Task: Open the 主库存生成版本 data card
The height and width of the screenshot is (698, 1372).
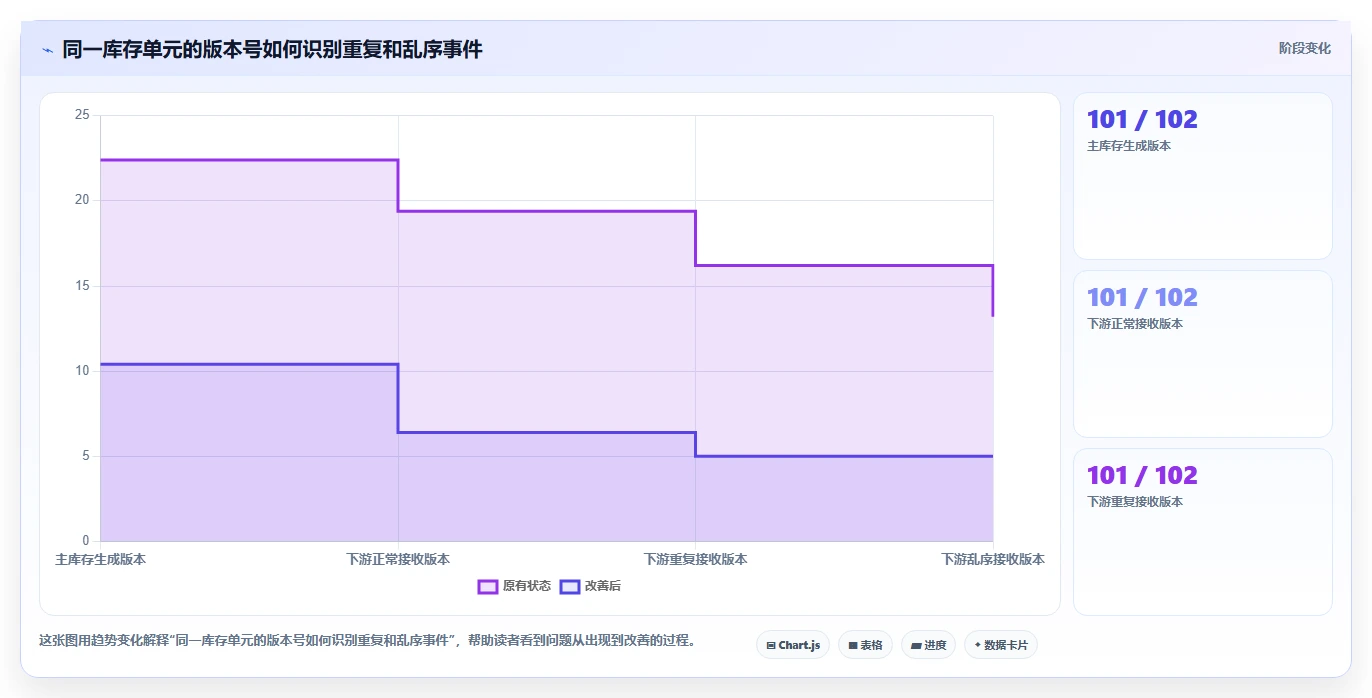Action: (x=1203, y=176)
